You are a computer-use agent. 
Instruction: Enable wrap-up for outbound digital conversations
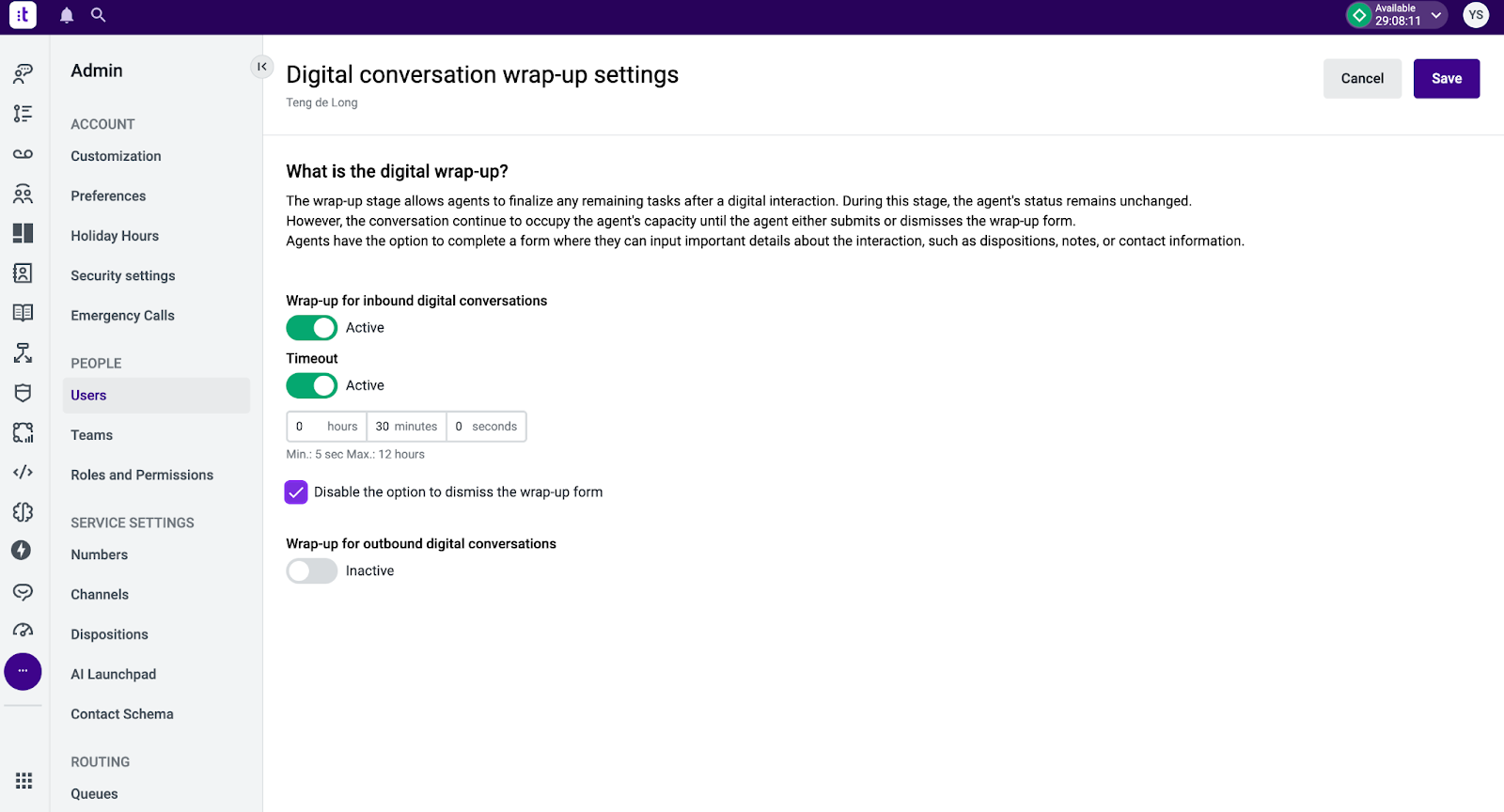(x=312, y=571)
